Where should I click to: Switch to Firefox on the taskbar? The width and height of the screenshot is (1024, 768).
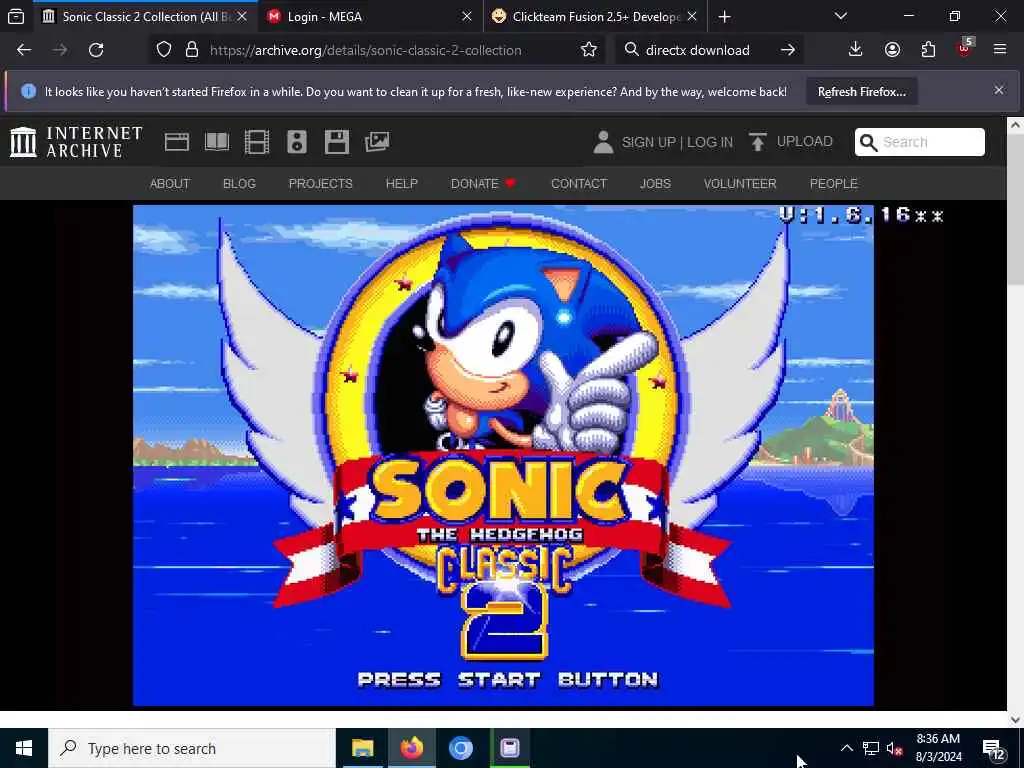click(411, 748)
